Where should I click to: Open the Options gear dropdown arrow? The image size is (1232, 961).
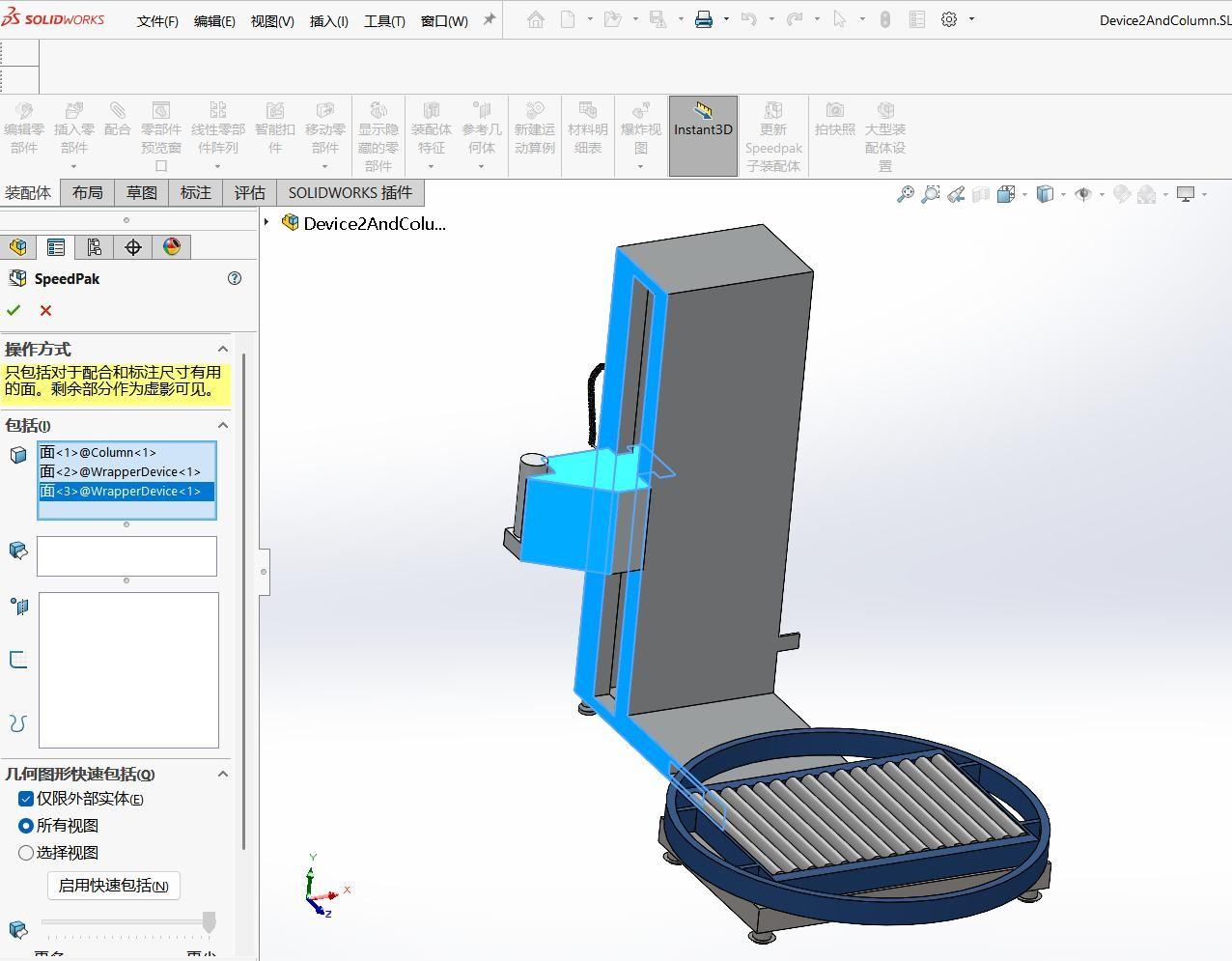pyautogui.click(x=971, y=19)
